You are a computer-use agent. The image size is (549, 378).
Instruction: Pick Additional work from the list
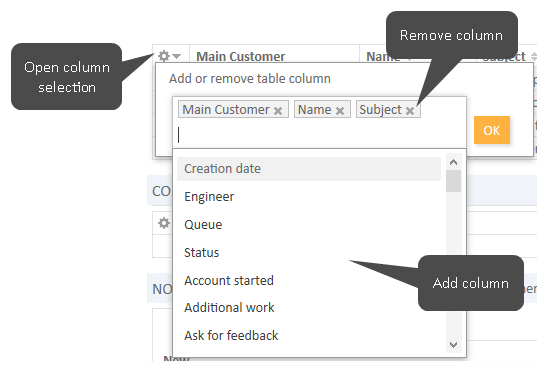tap(309, 308)
